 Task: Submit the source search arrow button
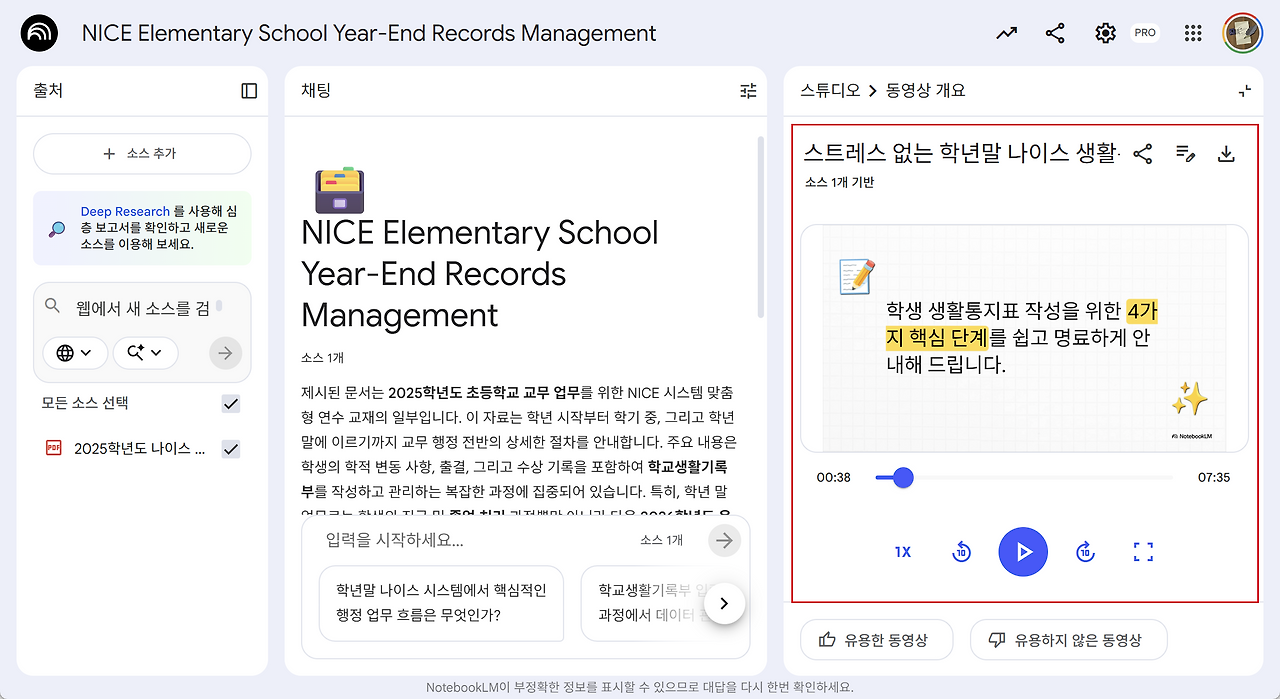click(x=225, y=352)
